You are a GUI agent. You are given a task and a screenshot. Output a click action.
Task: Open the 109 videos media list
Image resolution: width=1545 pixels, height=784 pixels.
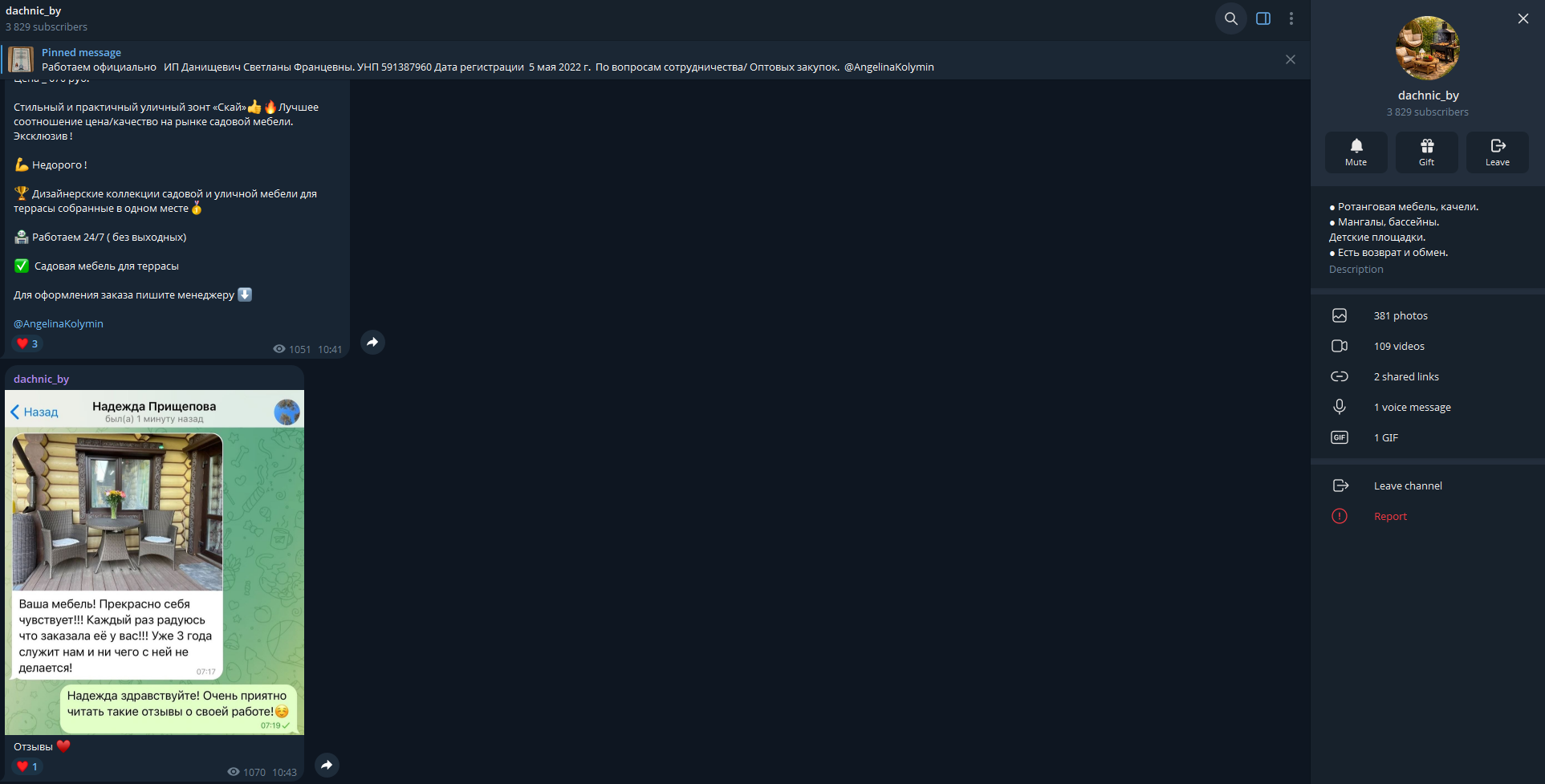coord(1428,346)
